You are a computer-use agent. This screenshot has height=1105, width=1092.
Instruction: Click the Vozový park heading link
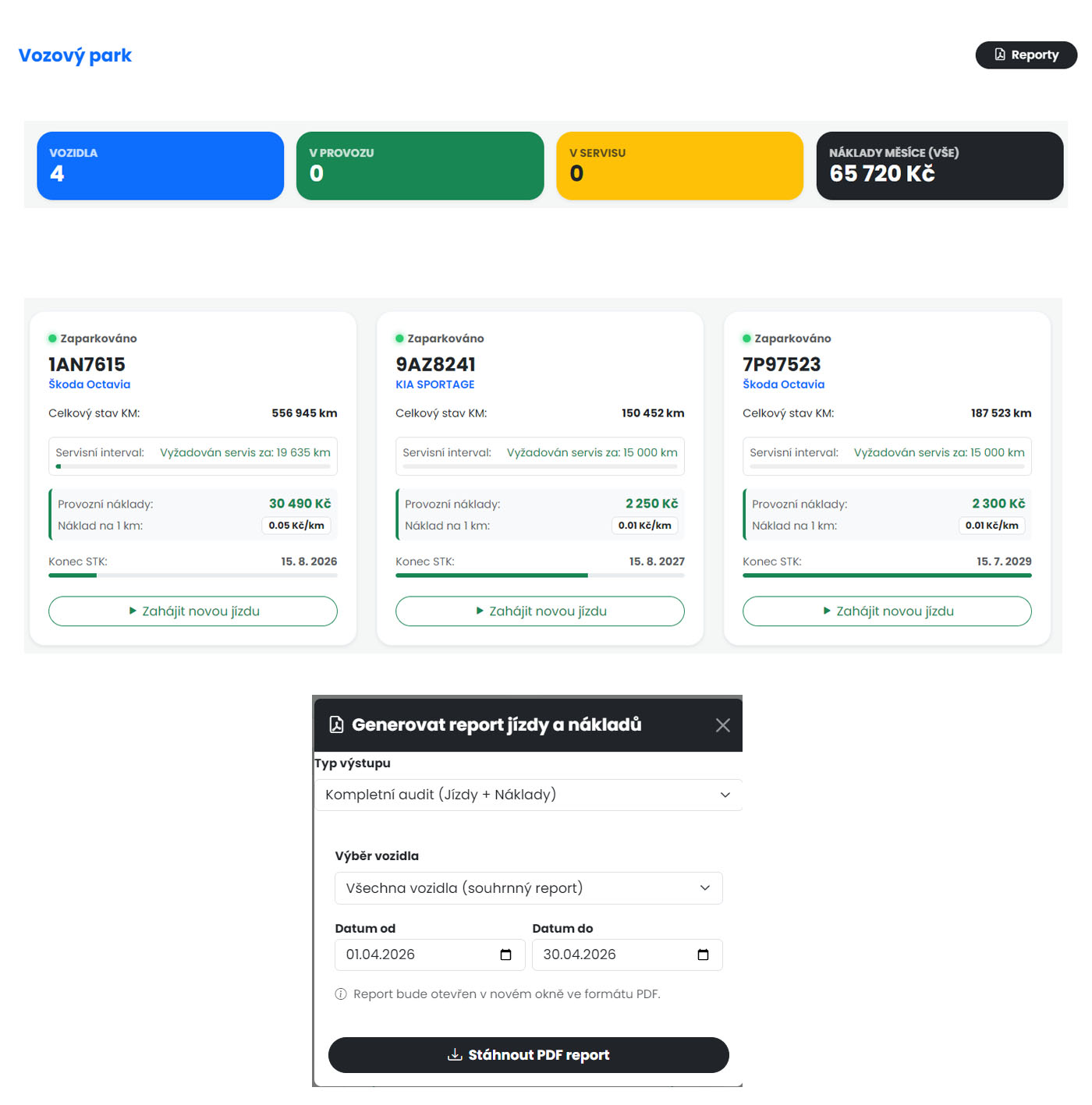75,55
